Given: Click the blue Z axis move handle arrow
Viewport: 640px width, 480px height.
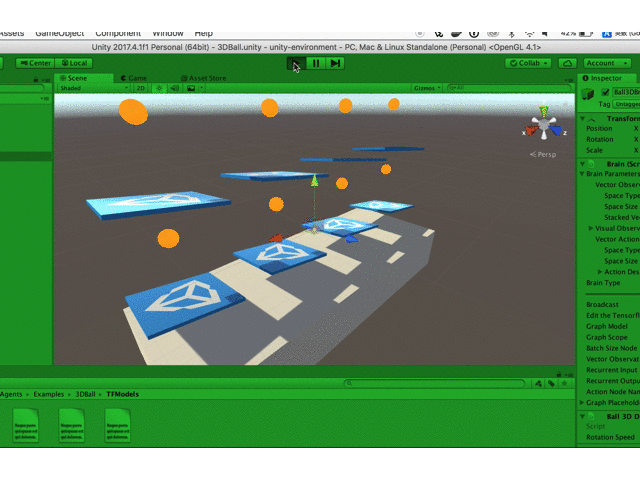Looking at the screenshot, I should [x=352, y=239].
